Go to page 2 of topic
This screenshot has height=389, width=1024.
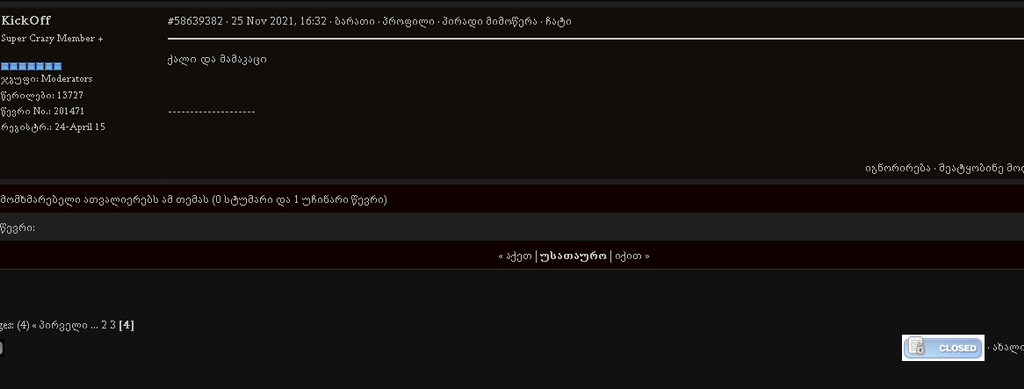(x=104, y=325)
